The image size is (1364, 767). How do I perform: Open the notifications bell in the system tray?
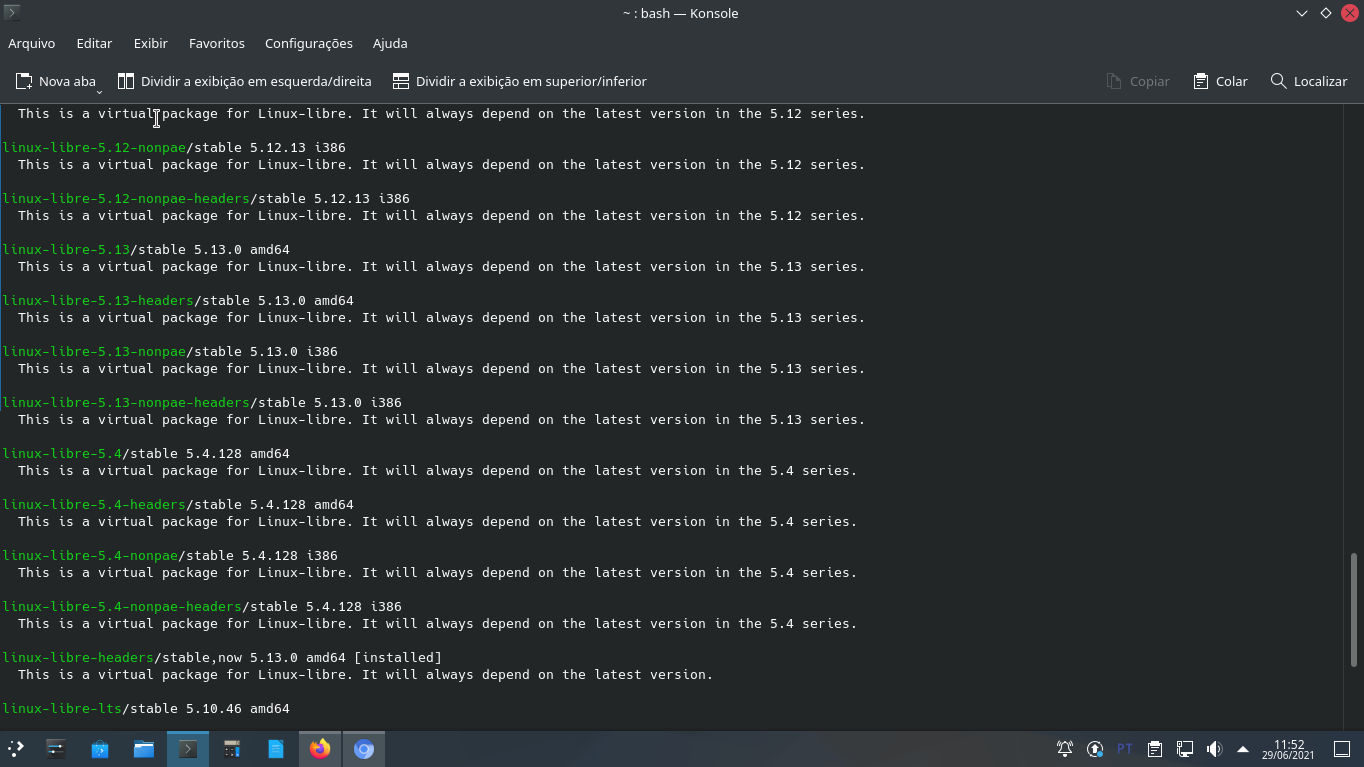[x=1065, y=748]
